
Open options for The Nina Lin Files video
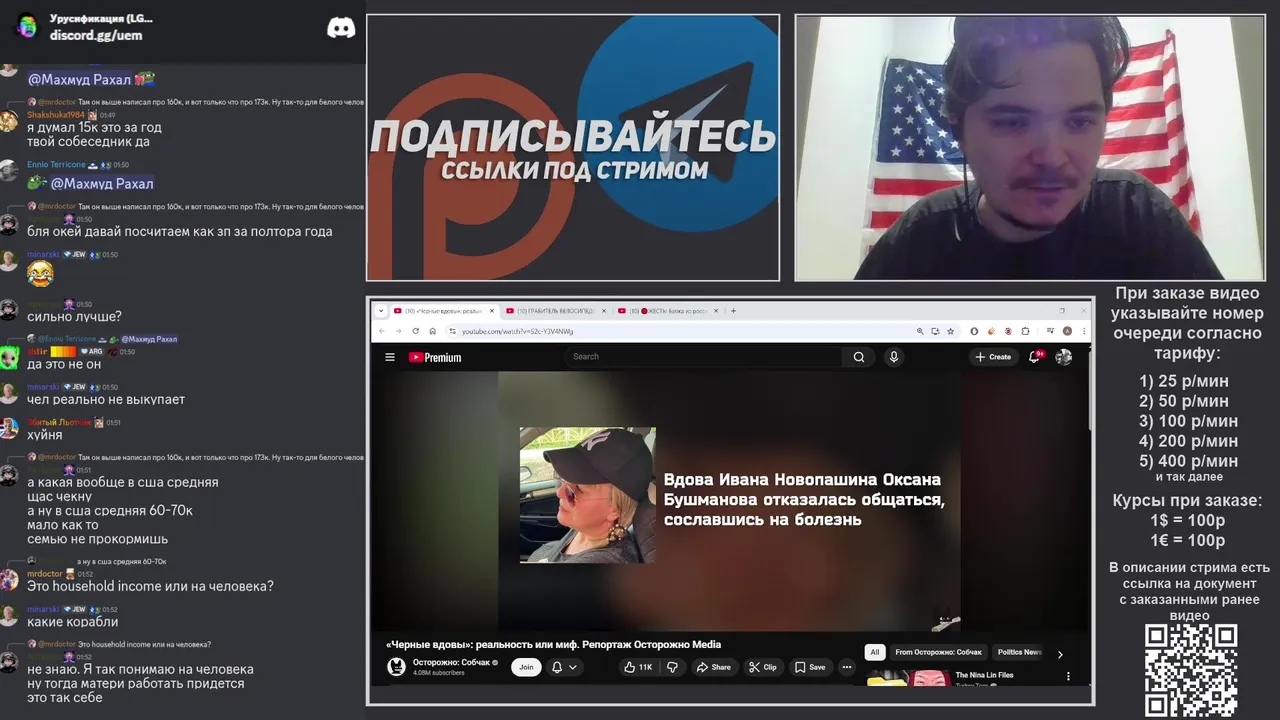pos(1068,676)
